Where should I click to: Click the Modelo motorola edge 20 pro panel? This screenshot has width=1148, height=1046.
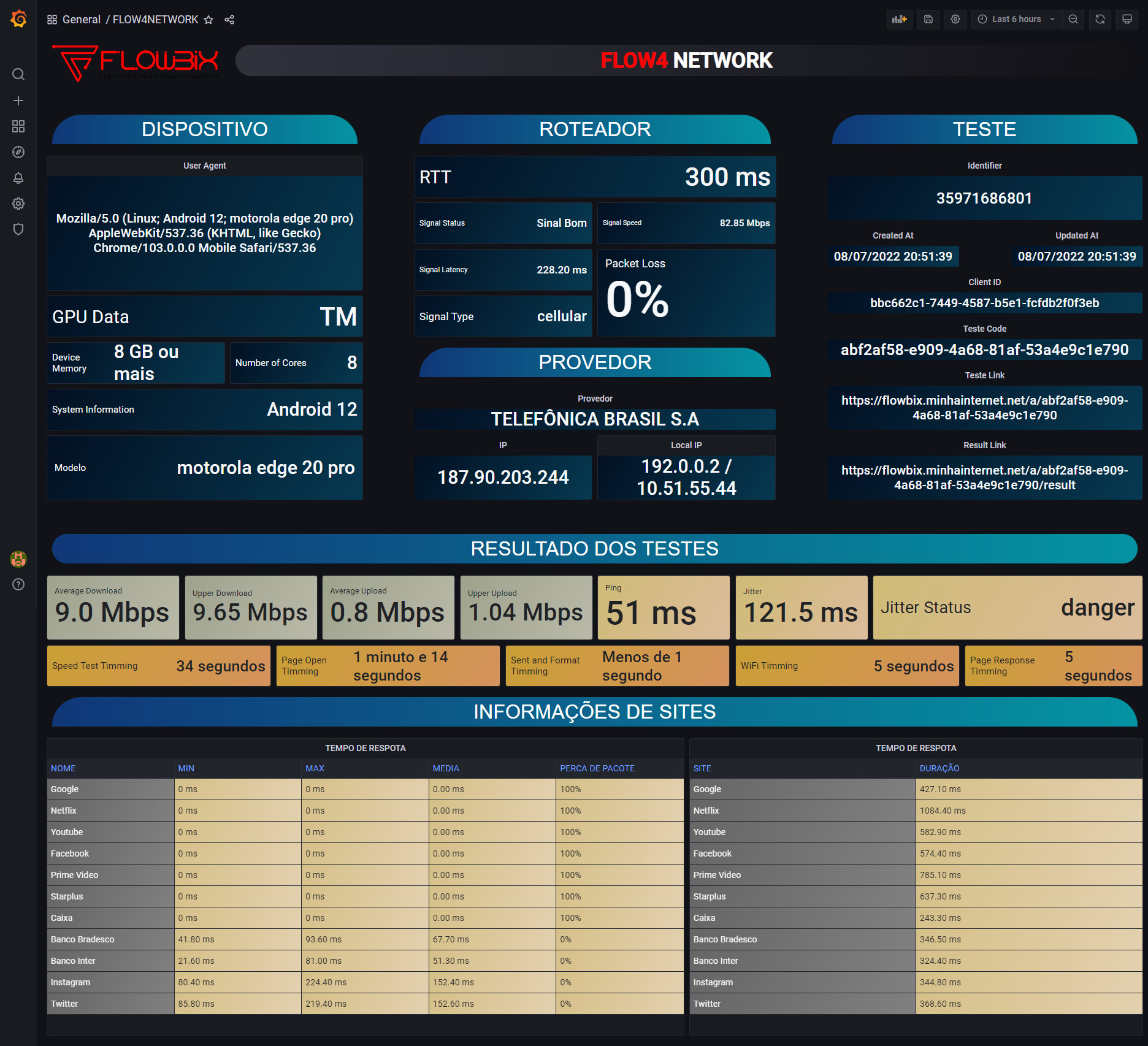click(205, 468)
